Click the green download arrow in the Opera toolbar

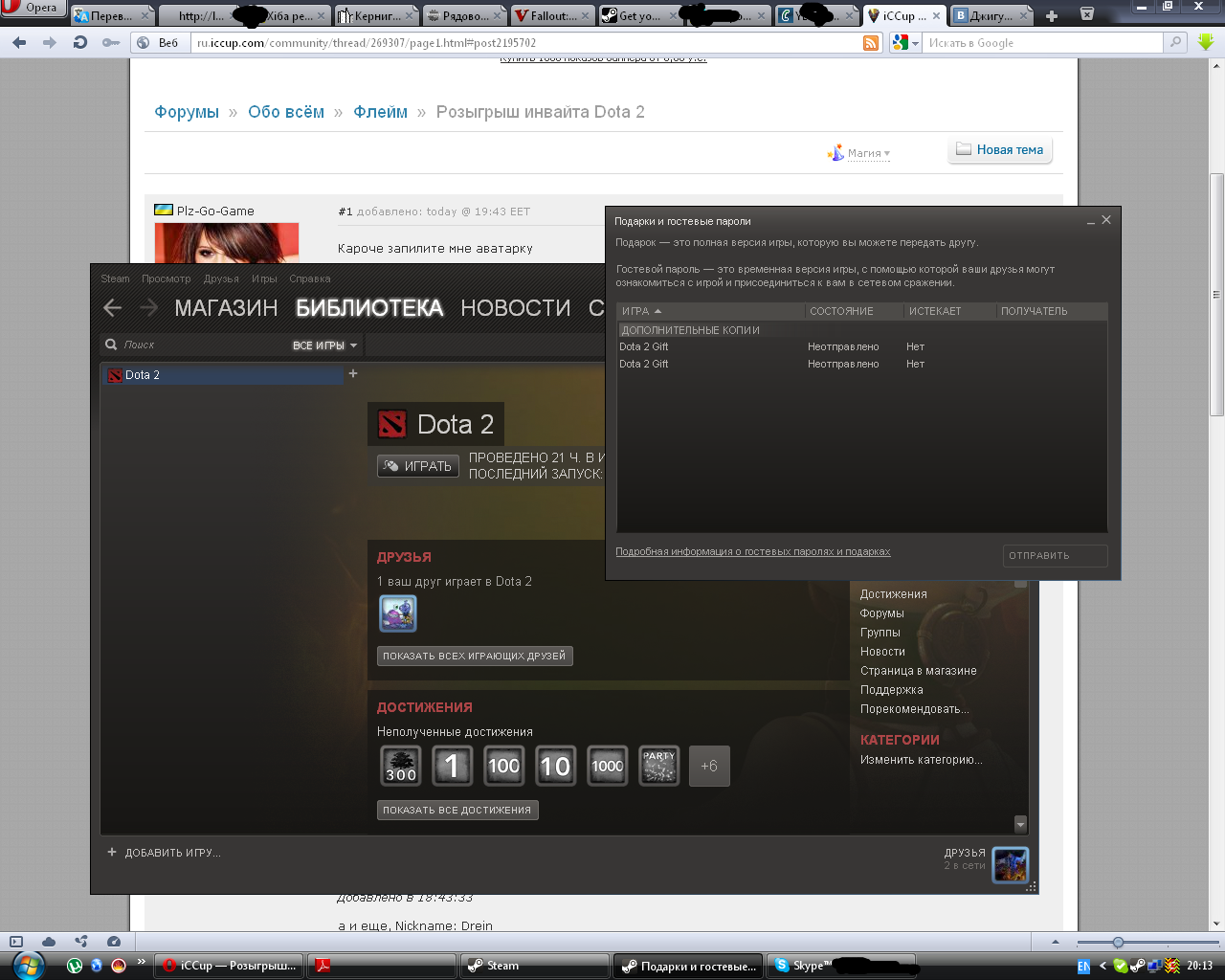(x=1206, y=42)
